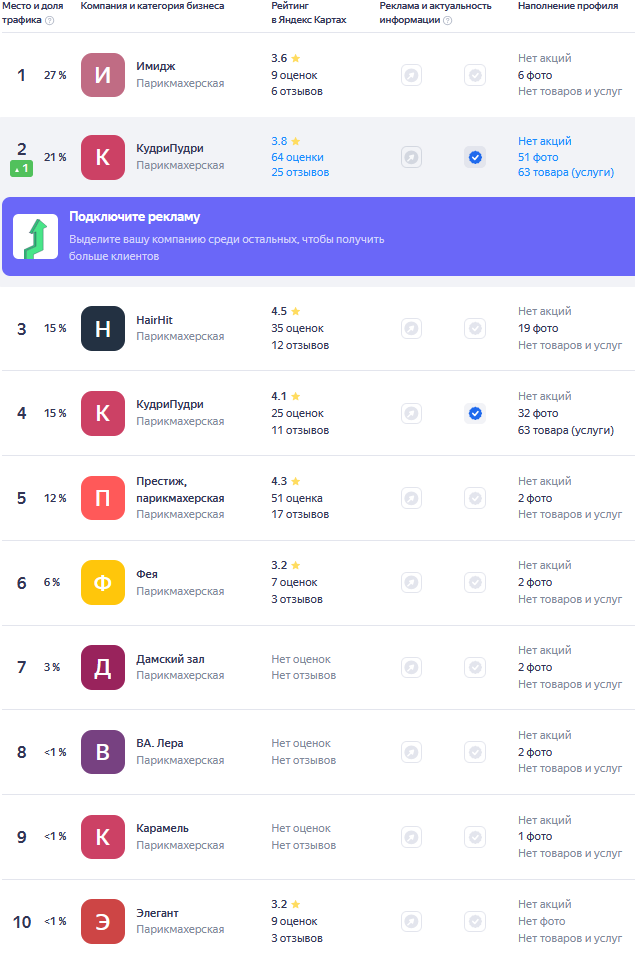The width and height of the screenshot is (635, 960).
Task: Click the advertising icon in ВА. Лера row
Action: pos(411,752)
